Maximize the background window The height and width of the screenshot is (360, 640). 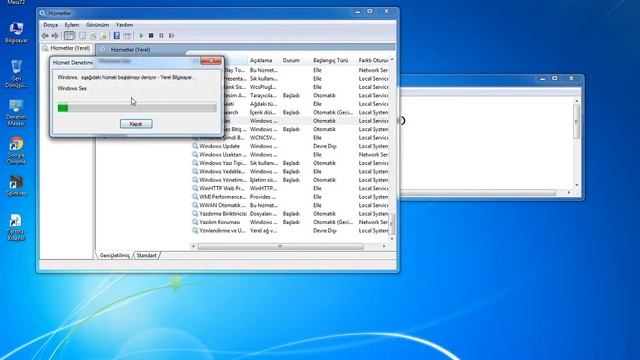tap(555, 78)
